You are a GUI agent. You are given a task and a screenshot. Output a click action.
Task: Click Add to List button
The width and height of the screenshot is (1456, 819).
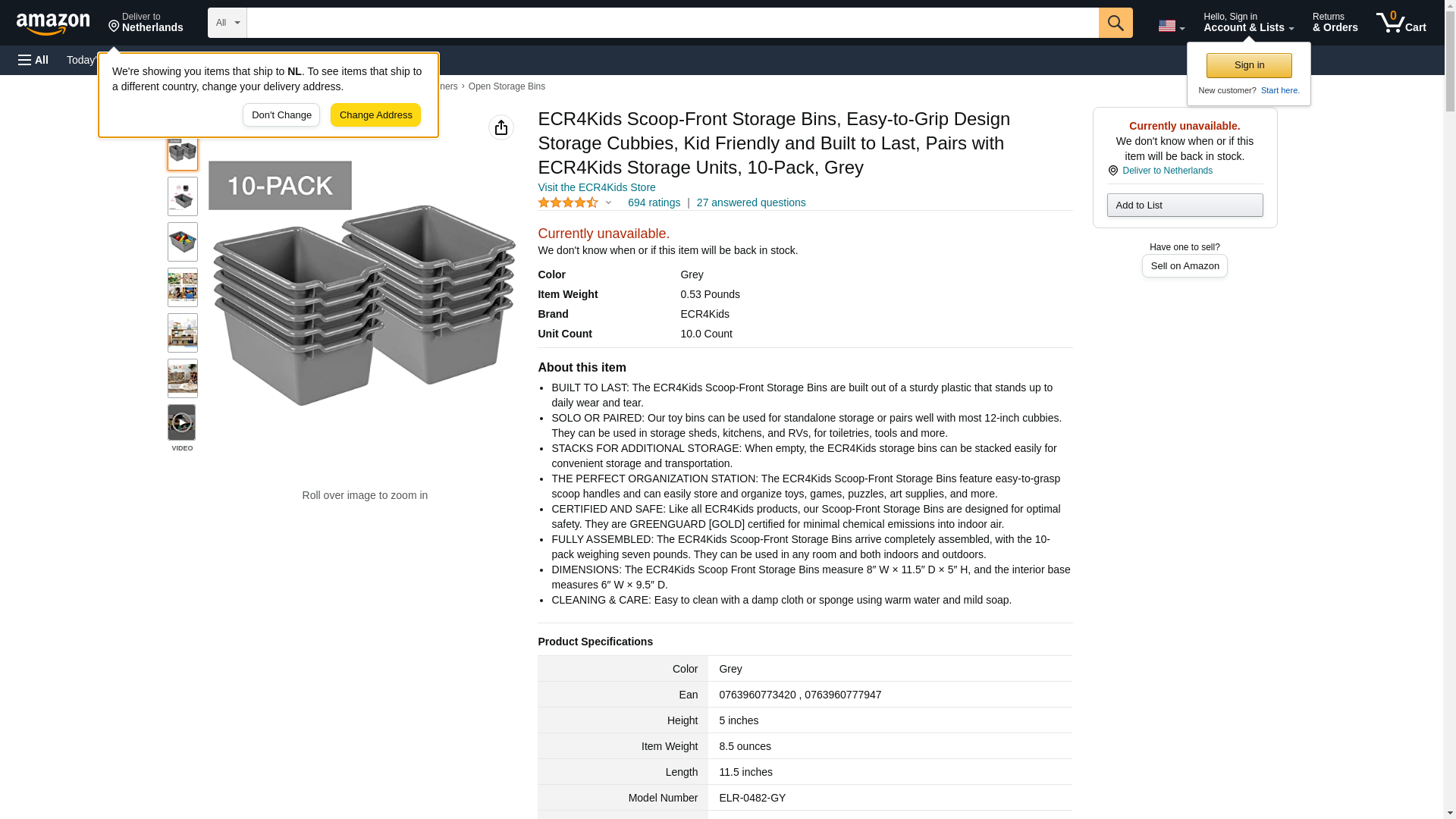1184,206
